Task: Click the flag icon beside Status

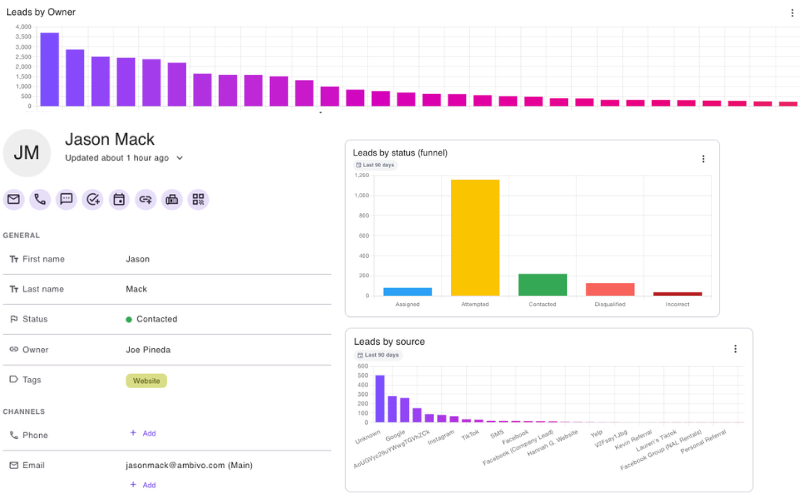Action: pos(14,319)
